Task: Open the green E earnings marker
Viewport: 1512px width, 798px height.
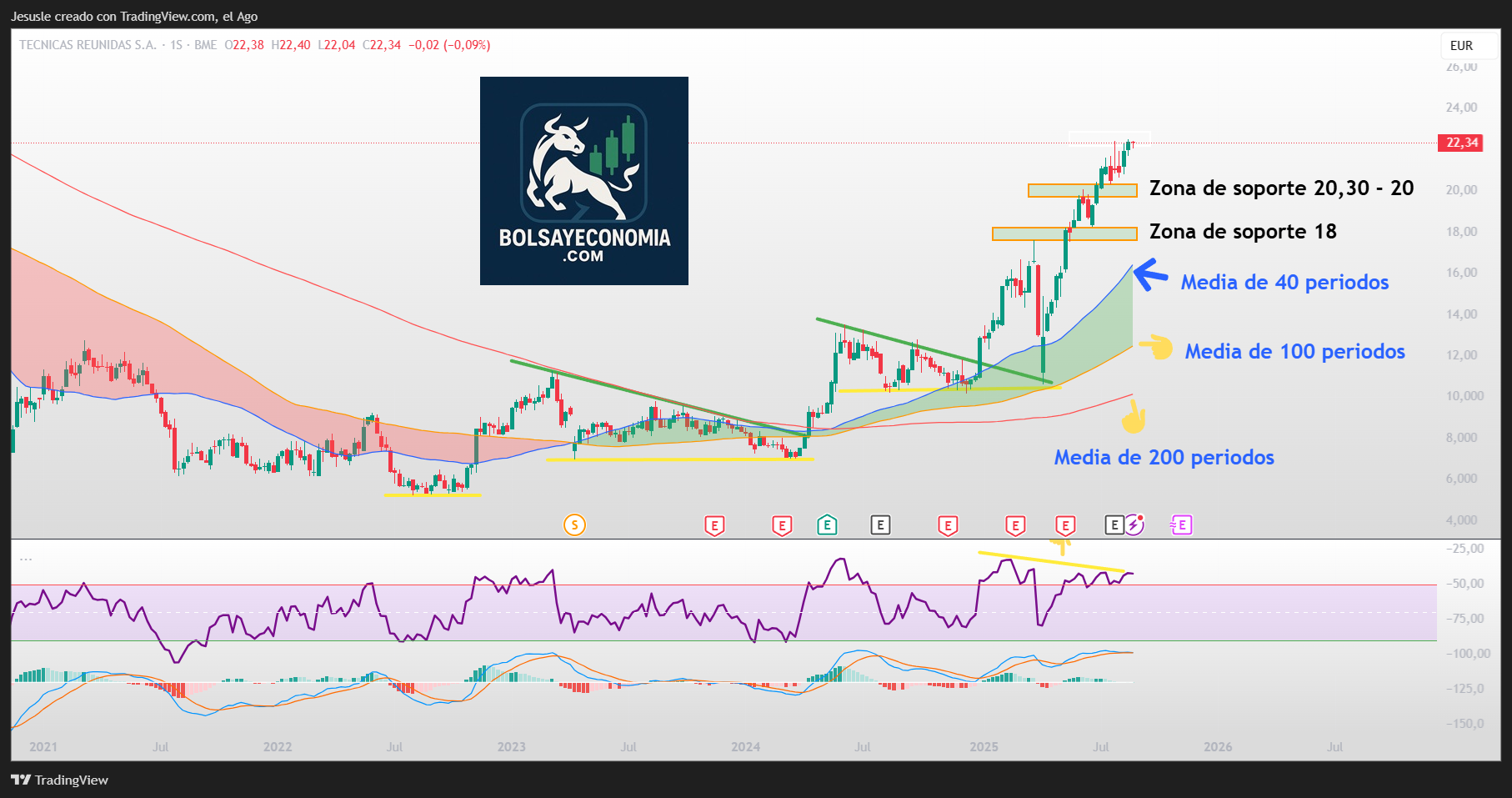Action: [827, 524]
